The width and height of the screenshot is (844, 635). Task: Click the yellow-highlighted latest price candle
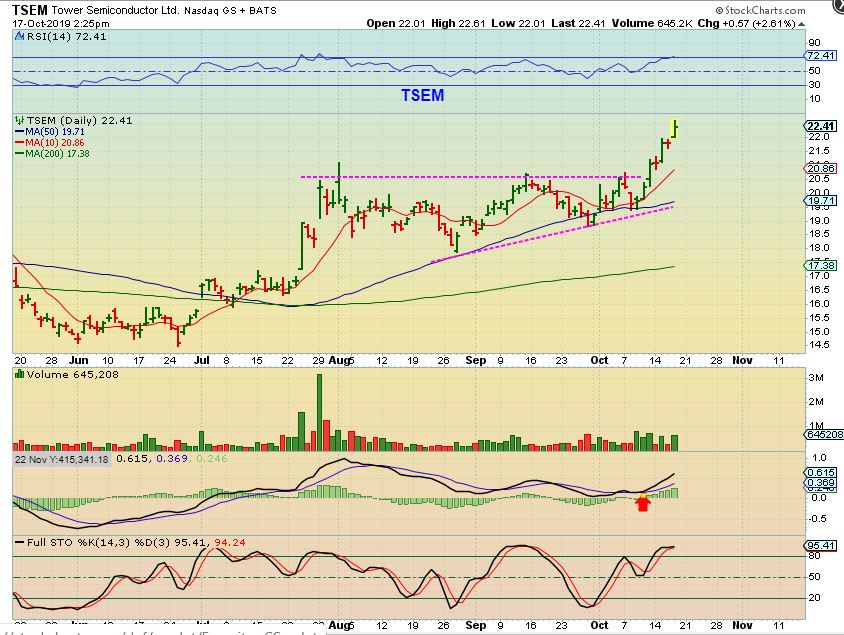(675, 128)
